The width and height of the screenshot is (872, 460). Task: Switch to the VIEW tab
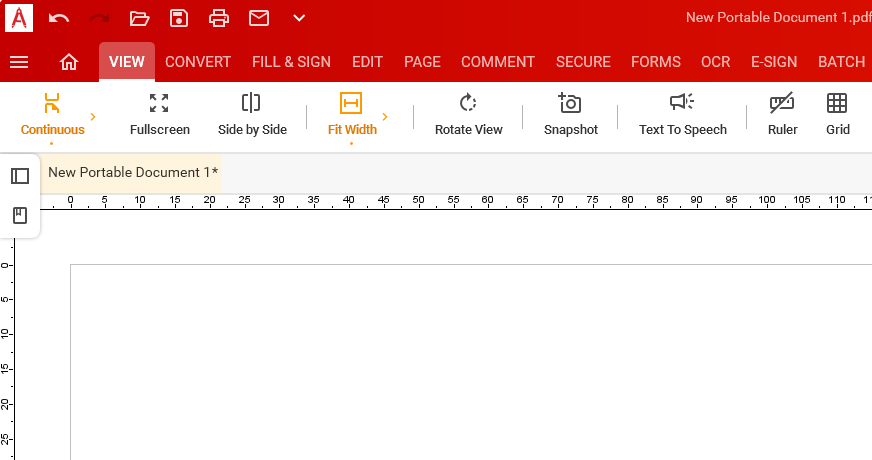pos(127,62)
